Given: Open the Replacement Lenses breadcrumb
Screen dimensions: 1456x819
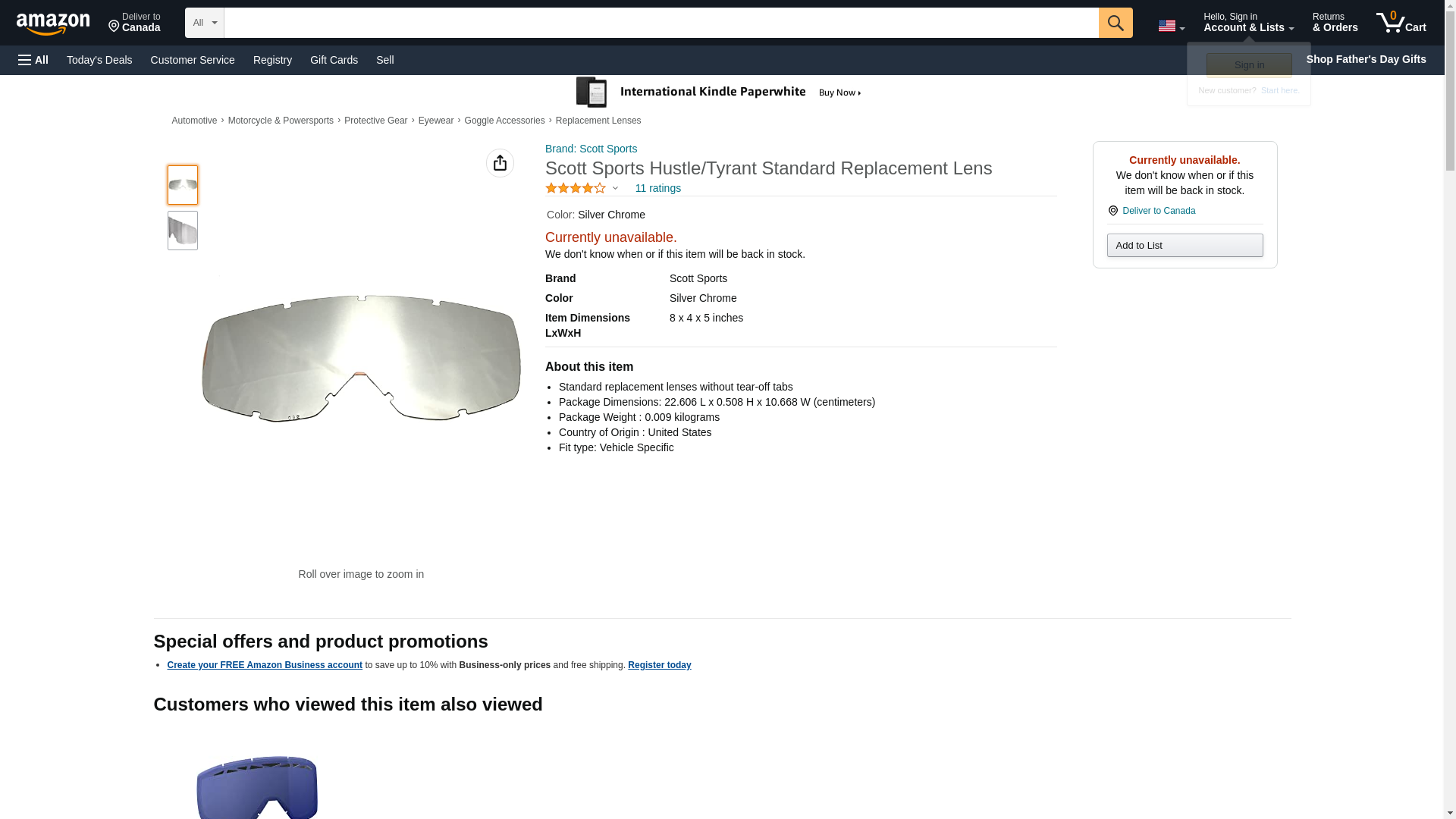Looking at the screenshot, I should click(598, 121).
